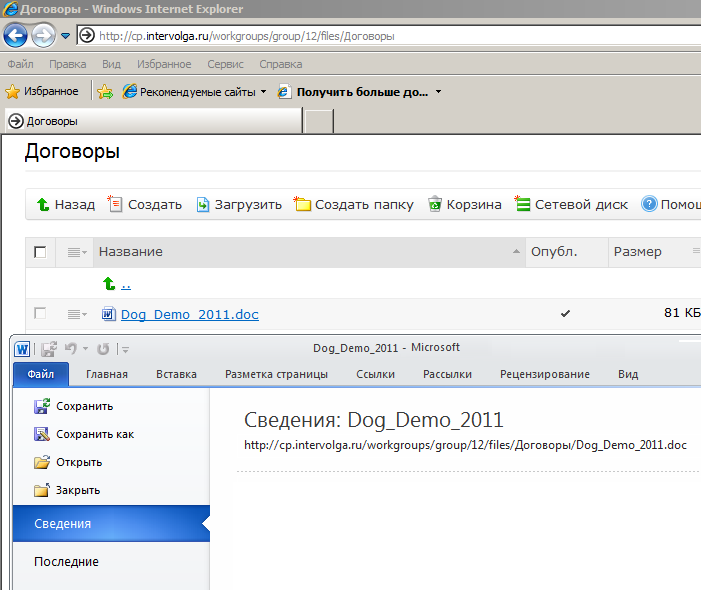Click the Save icon in Word quick access toolbar
This screenshot has width=701, height=590.
pos(49,349)
